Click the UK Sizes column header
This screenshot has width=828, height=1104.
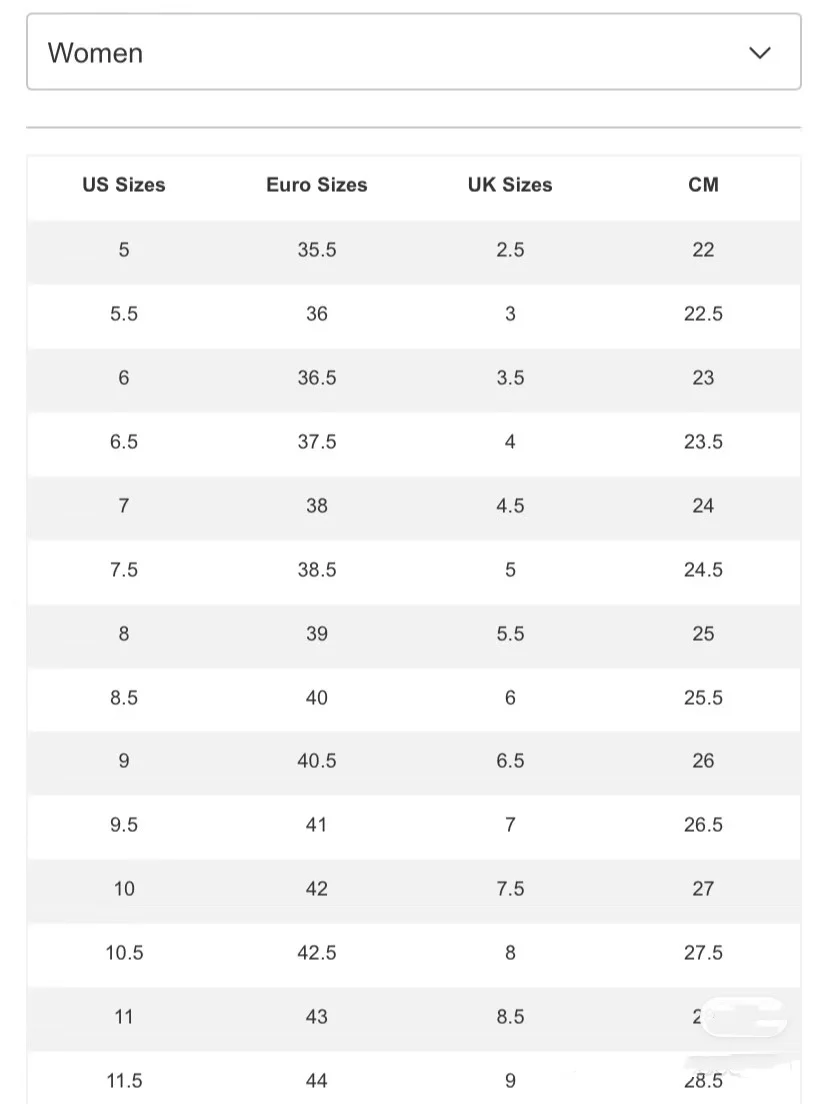tap(510, 184)
